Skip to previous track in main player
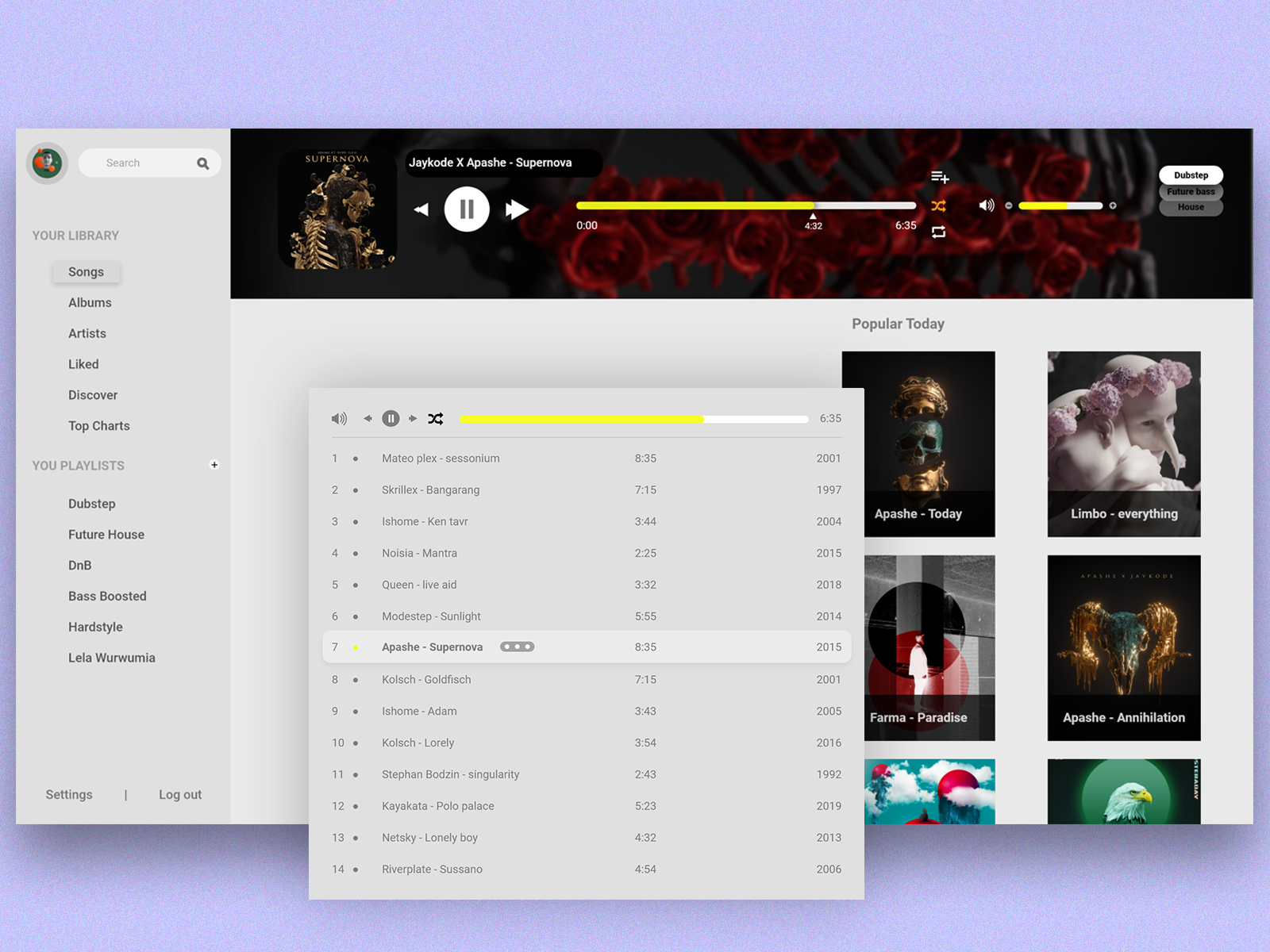Image resolution: width=1270 pixels, height=952 pixels. click(x=421, y=209)
